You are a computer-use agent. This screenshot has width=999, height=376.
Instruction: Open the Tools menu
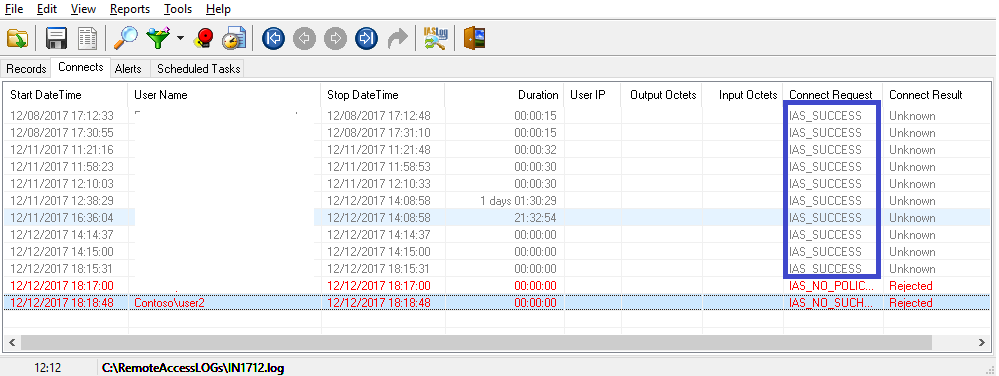(178, 9)
